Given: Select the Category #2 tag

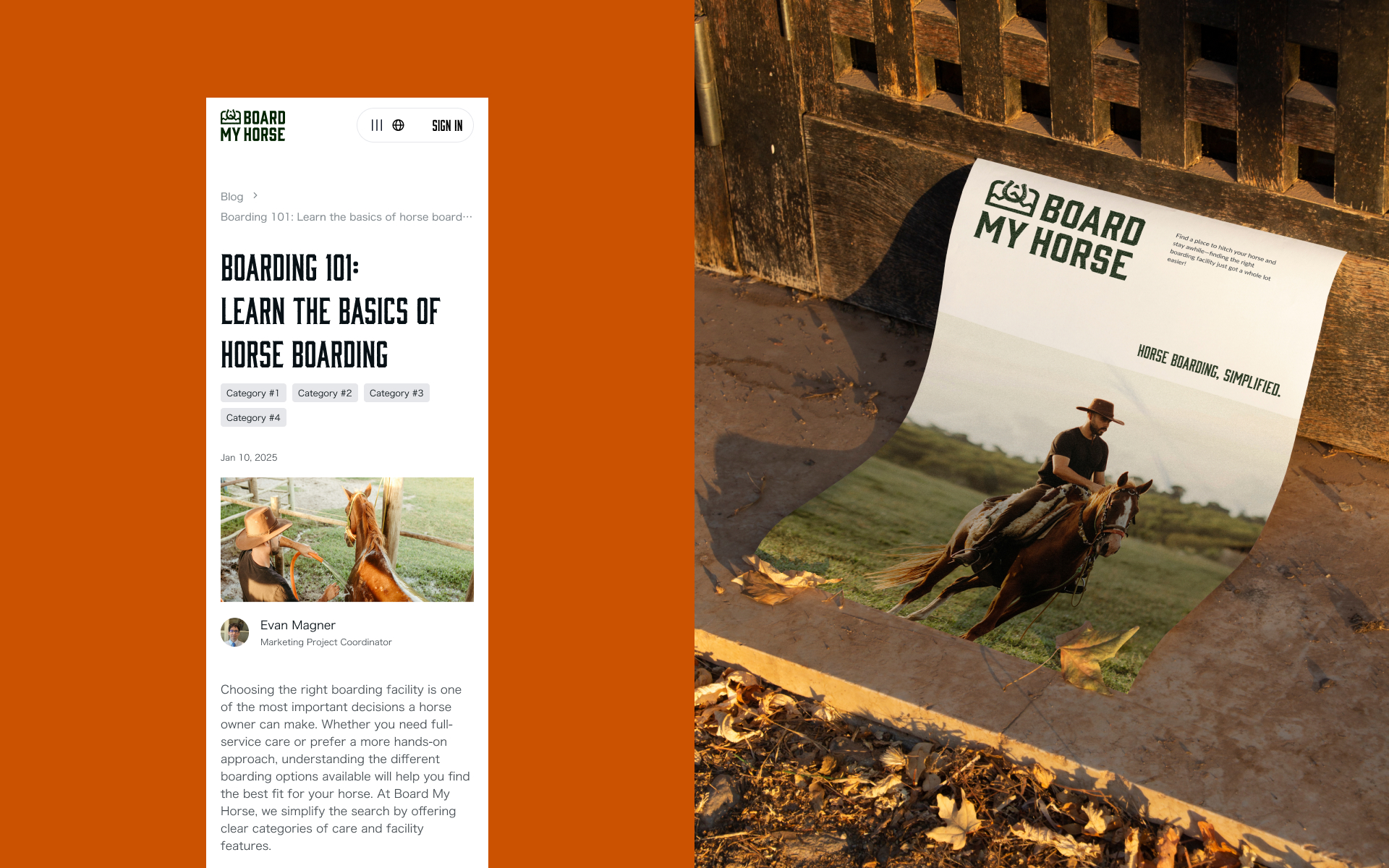Looking at the screenshot, I should 325,393.
